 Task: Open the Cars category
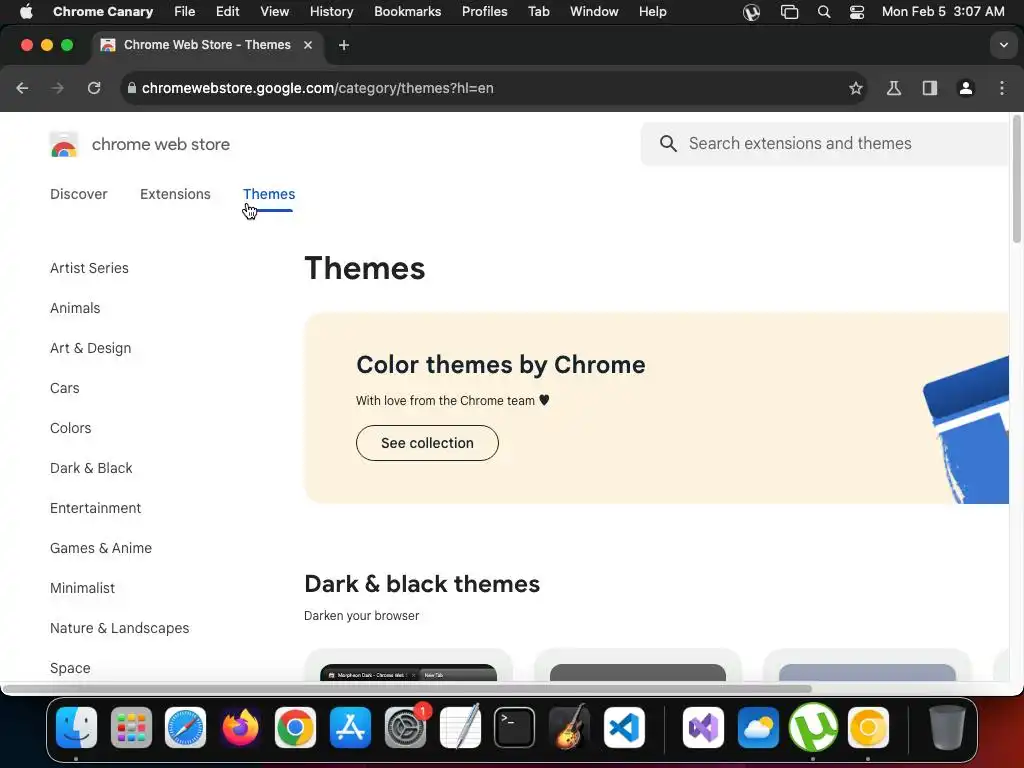(x=65, y=388)
